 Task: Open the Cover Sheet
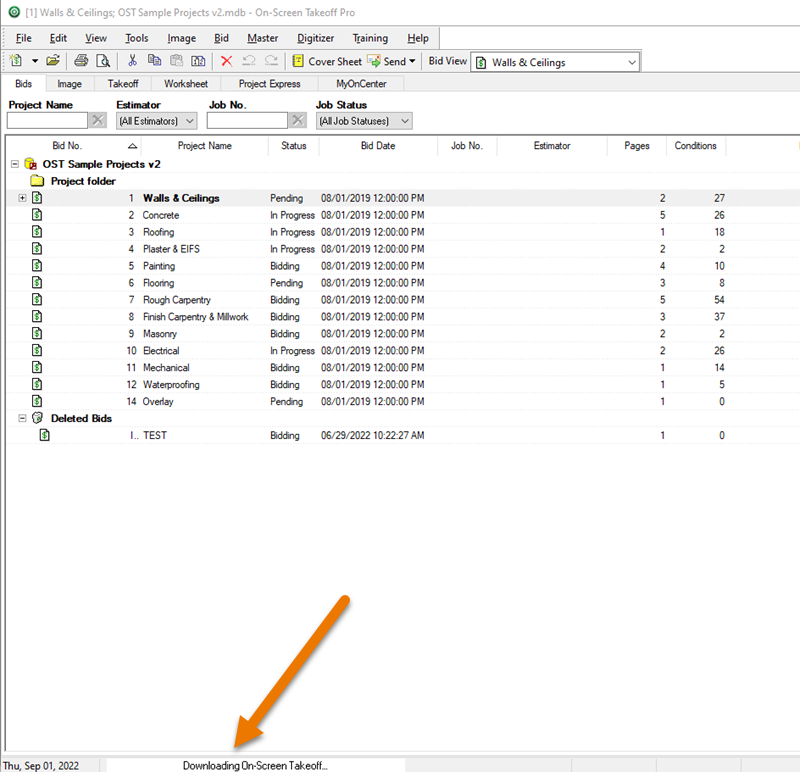pos(327,61)
